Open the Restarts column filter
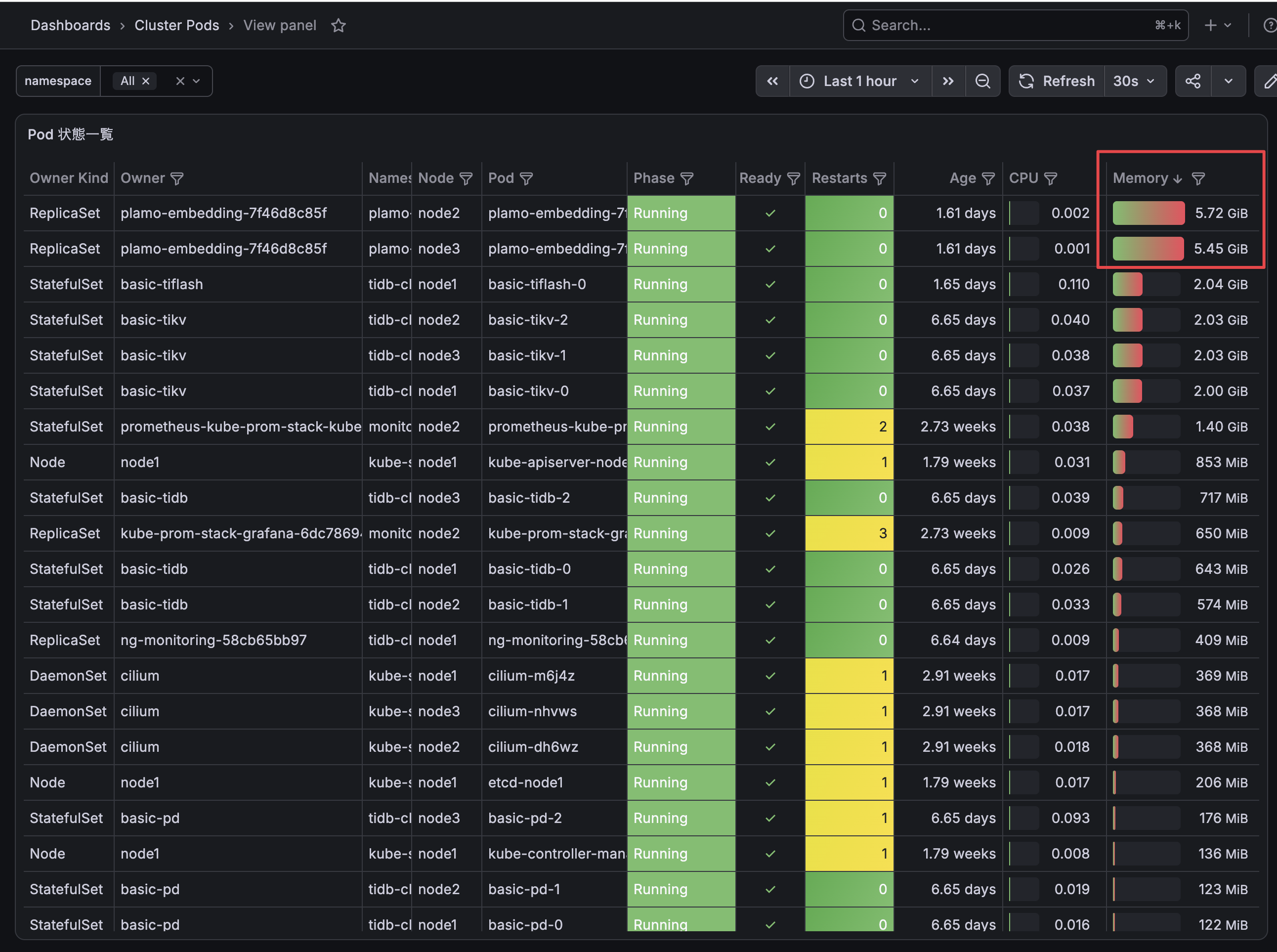Viewport: 1277px width, 952px height. click(x=880, y=178)
